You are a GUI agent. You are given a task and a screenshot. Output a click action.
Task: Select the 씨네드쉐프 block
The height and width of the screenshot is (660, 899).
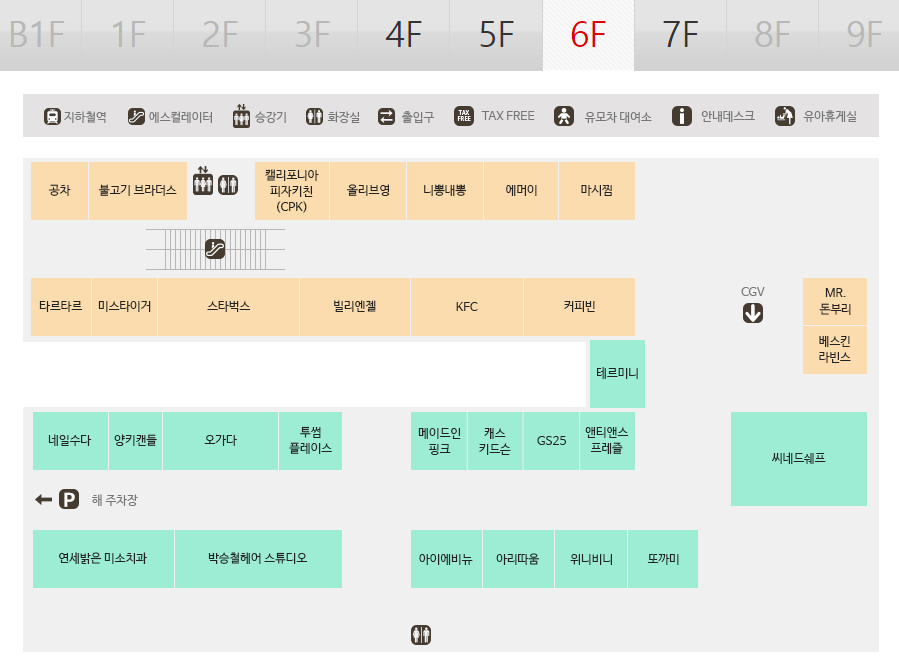pyautogui.click(x=799, y=459)
